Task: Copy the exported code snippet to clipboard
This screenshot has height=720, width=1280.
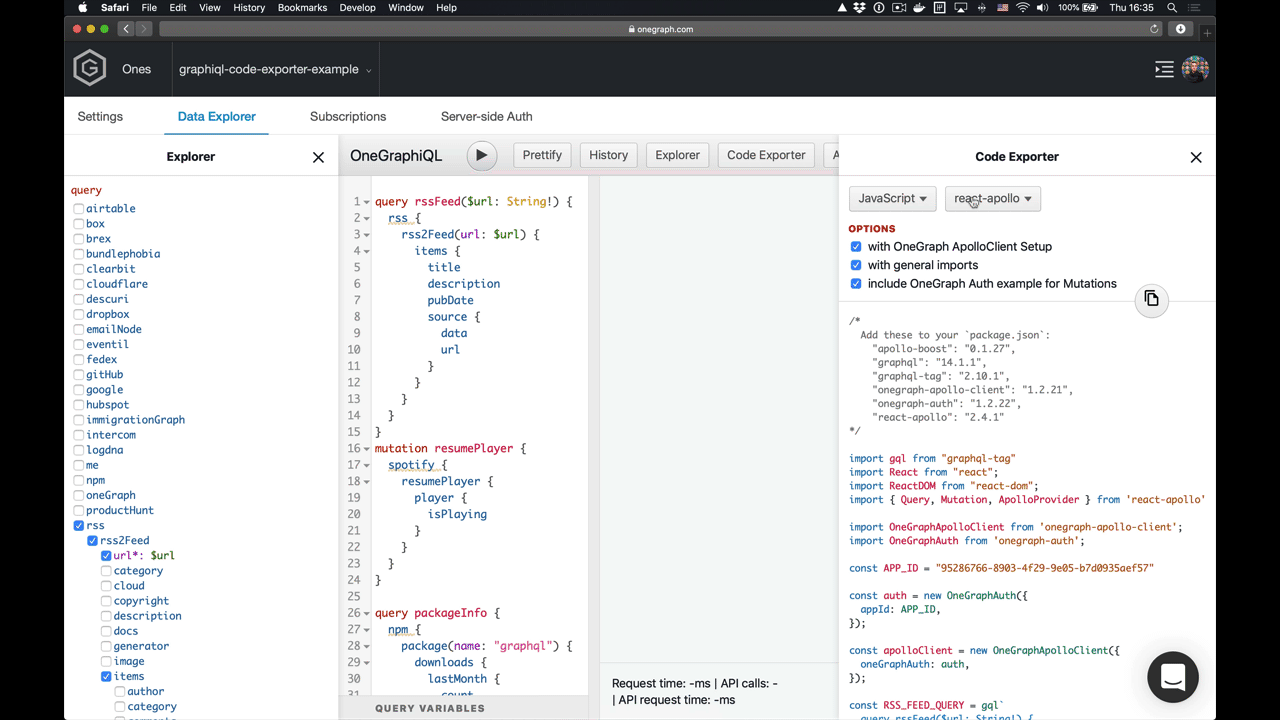Action: [1151, 299]
